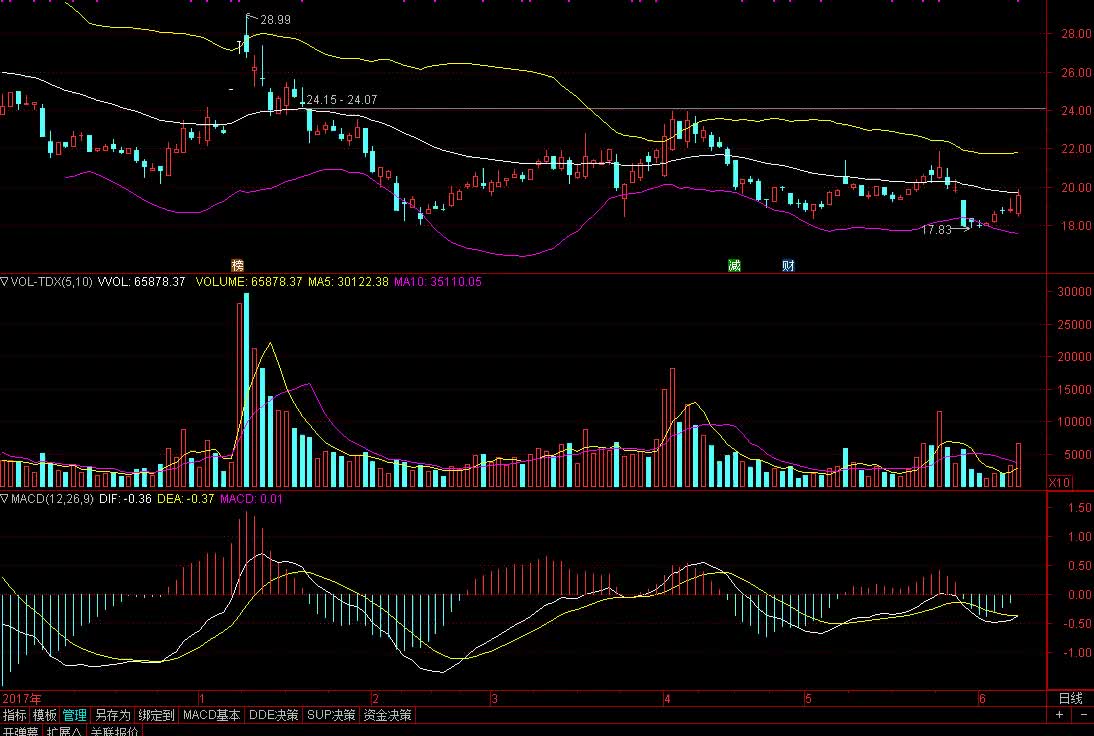Apply the DDE决策 template
The width and height of the screenshot is (1094, 736).
(274, 715)
